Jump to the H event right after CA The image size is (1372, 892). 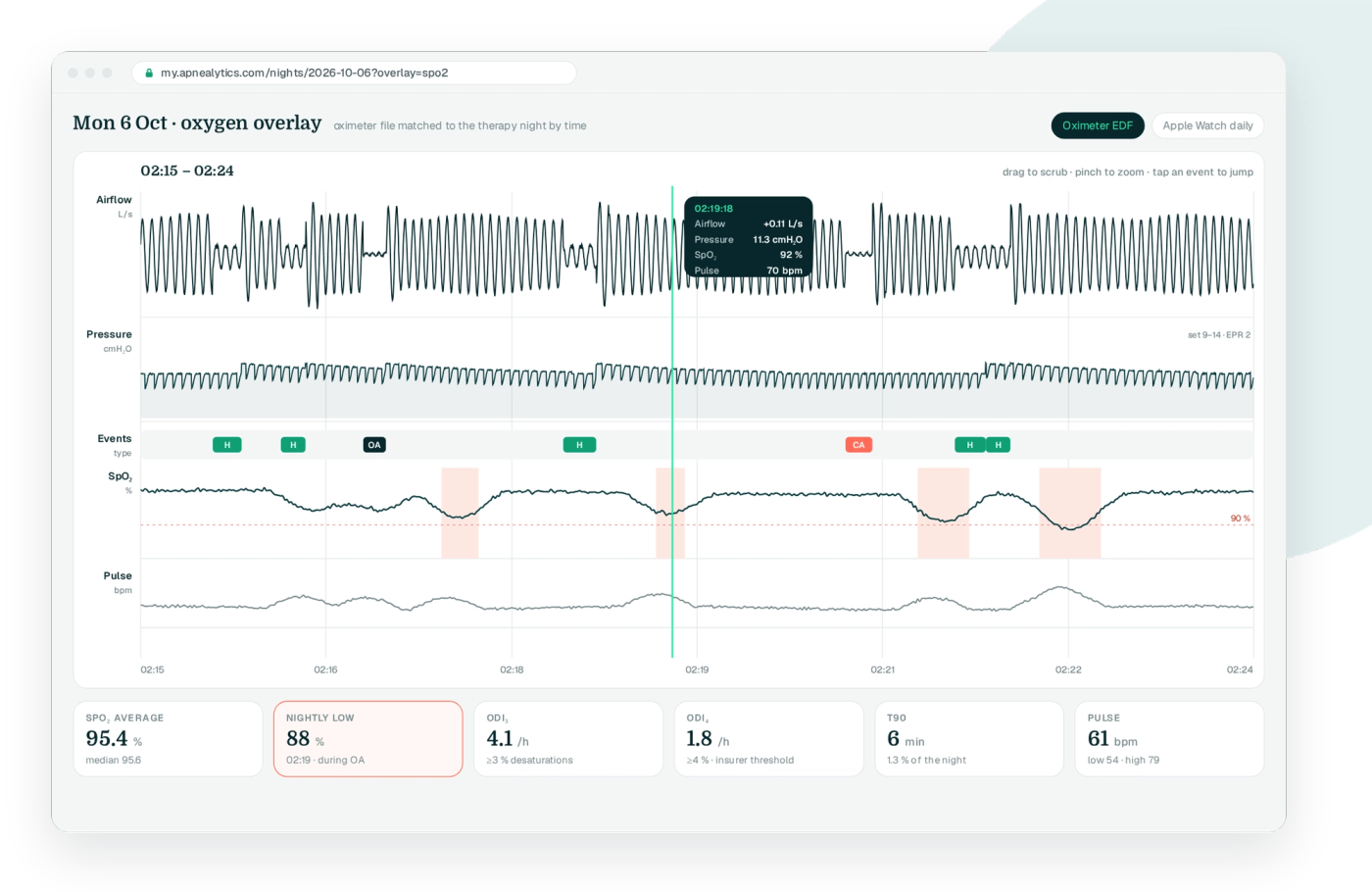pyautogui.click(x=970, y=445)
